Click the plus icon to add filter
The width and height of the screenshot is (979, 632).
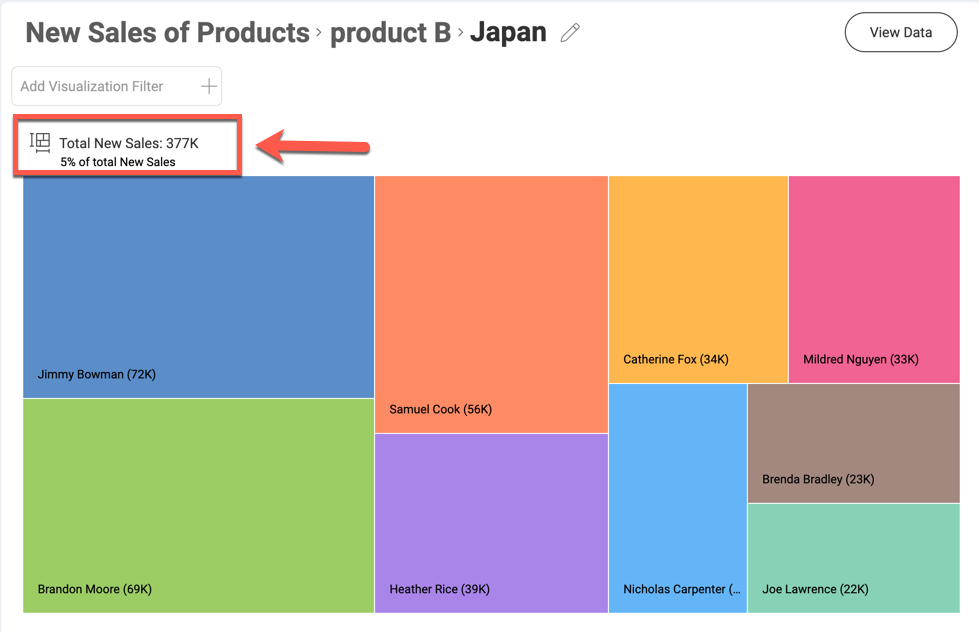click(x=209, y=86)
